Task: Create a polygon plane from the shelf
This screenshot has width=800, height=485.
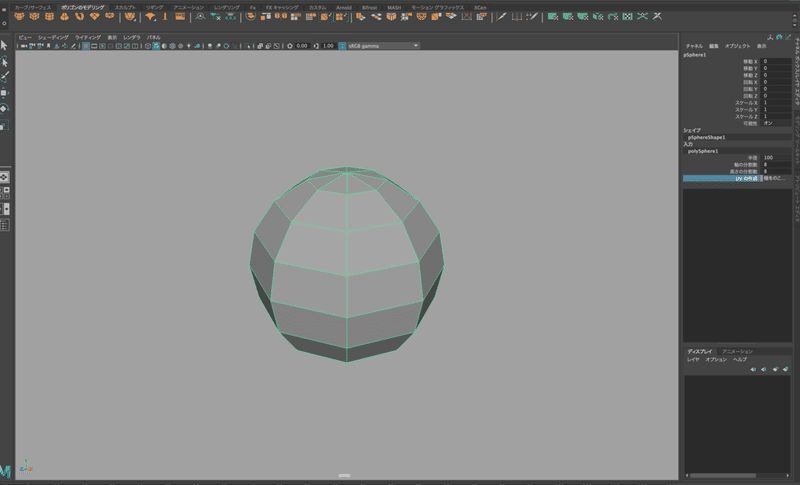Action: [94, 16]
